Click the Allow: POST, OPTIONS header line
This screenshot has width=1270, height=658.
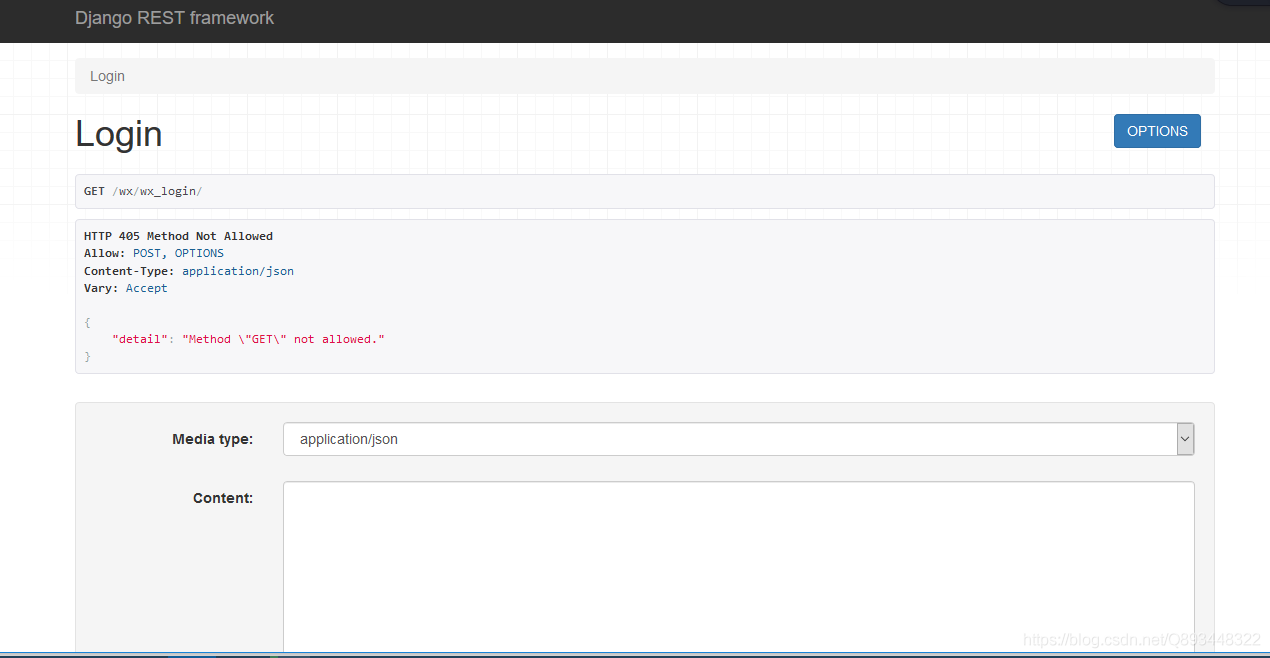coord(154,253)
